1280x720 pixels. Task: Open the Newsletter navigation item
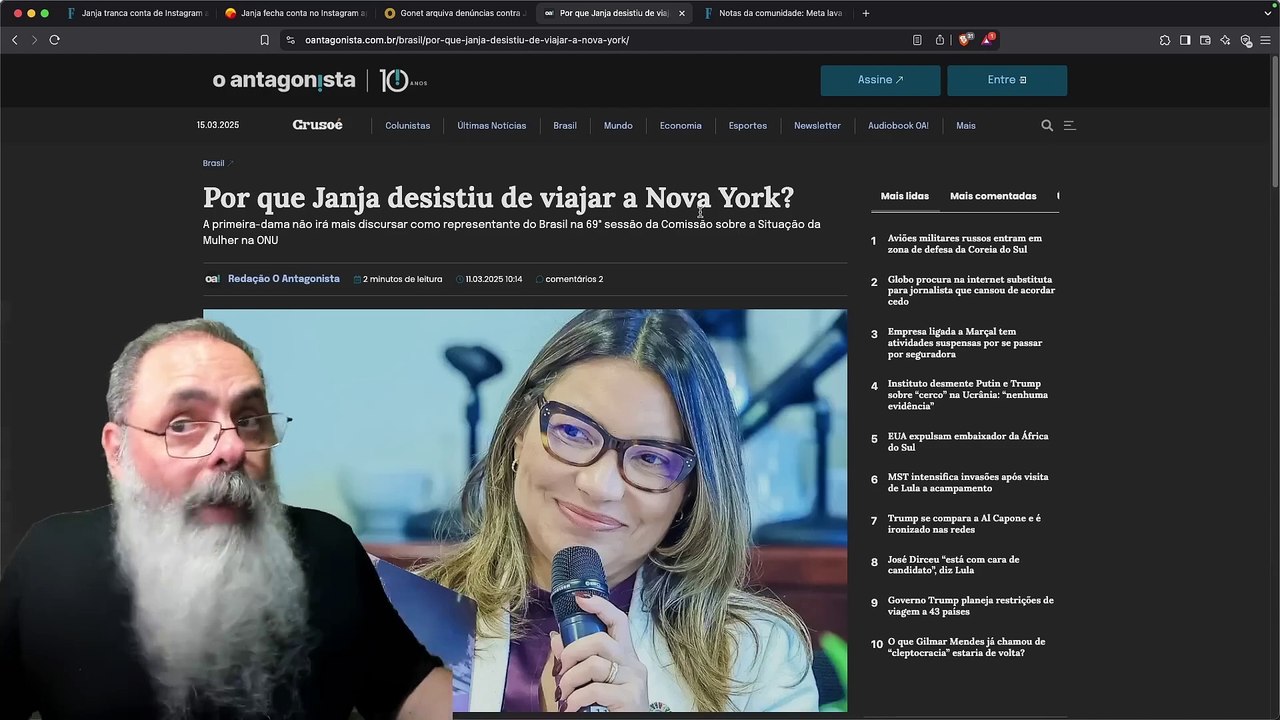pyautogui.click(x=817, y=126)
